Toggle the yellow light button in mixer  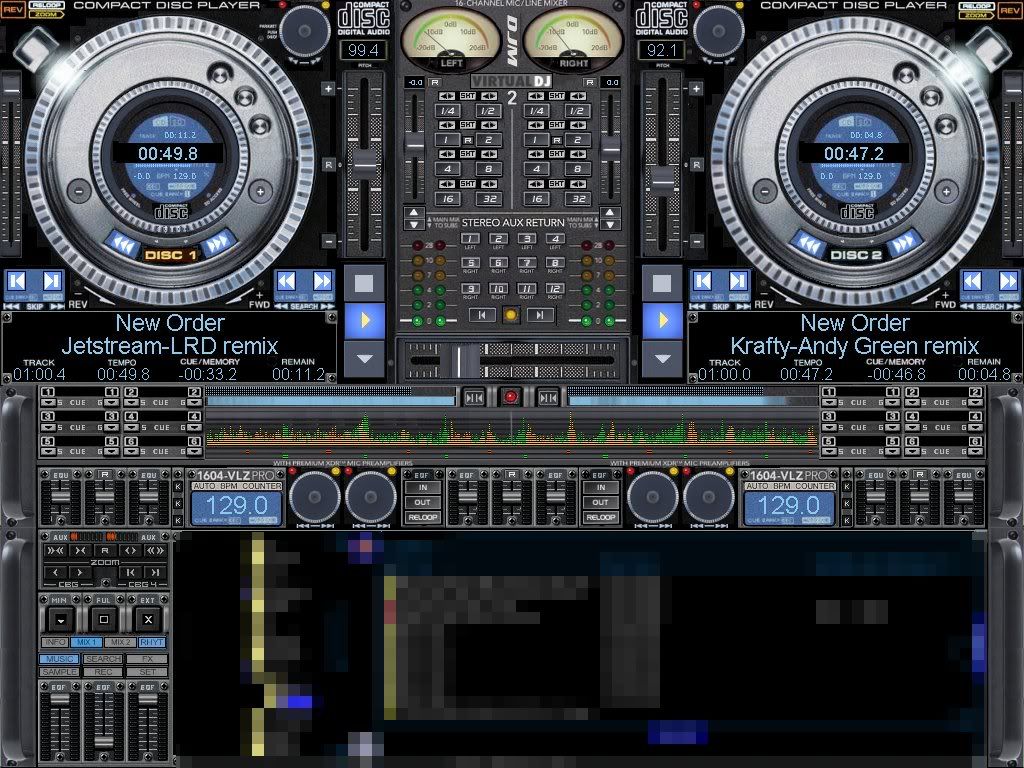511,315
